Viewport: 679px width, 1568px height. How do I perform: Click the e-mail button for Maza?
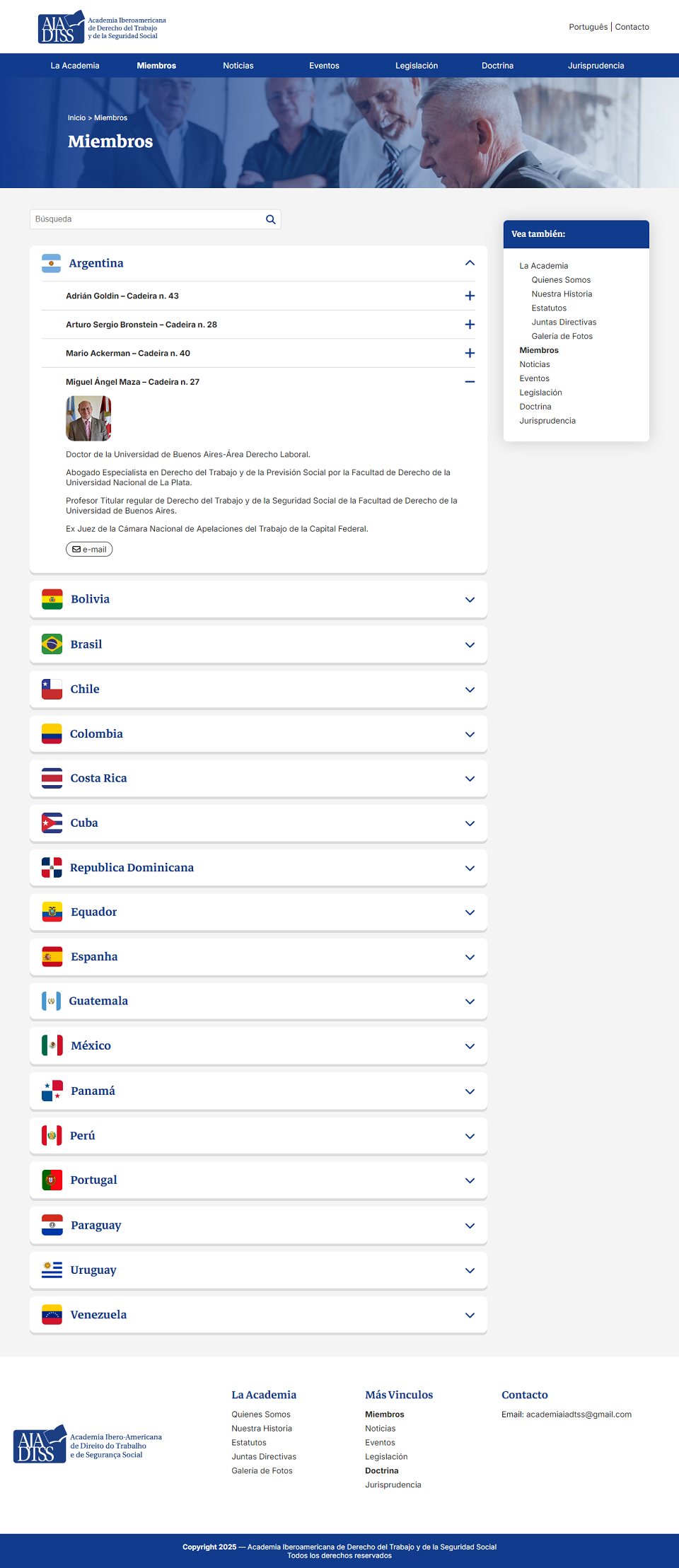click(x=89, y=550)
